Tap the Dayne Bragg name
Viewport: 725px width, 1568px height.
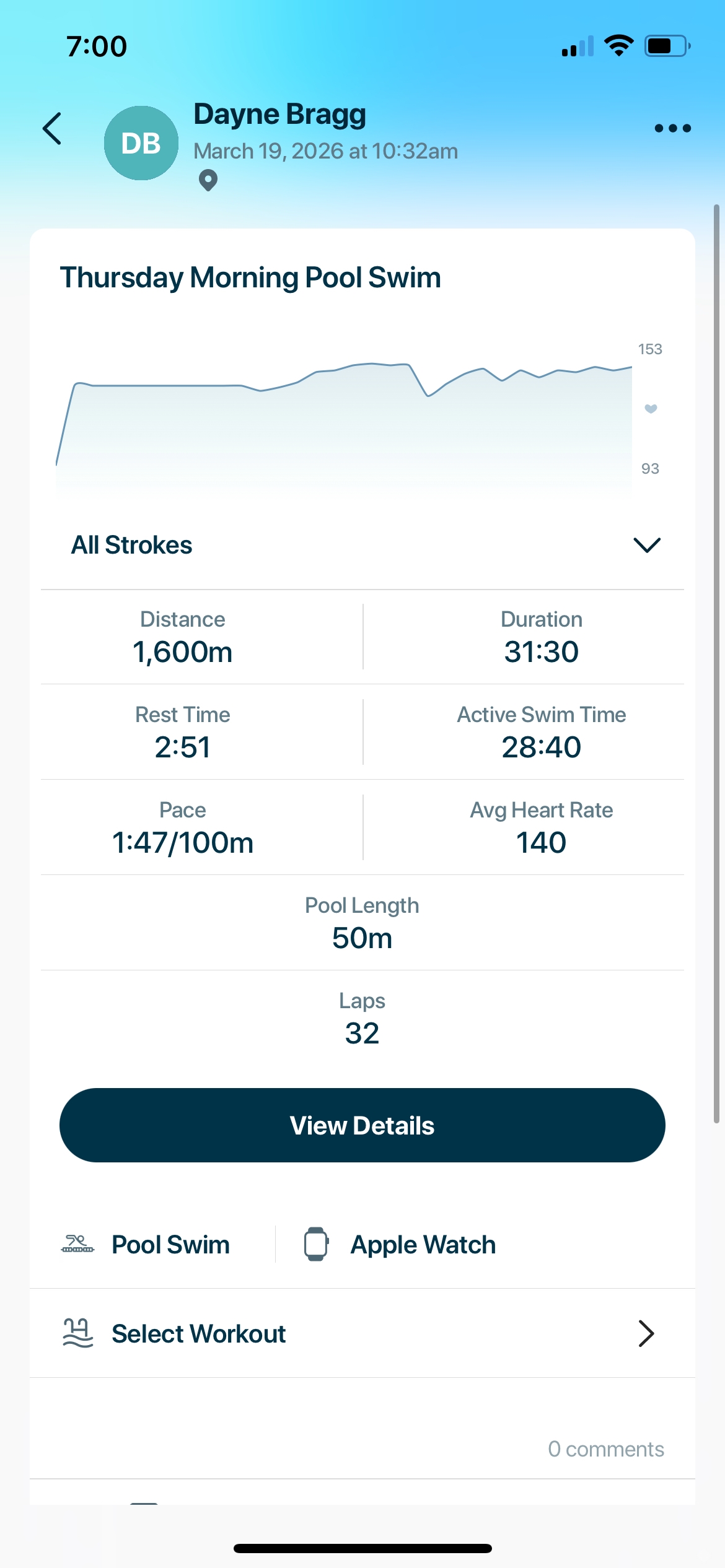279,115
